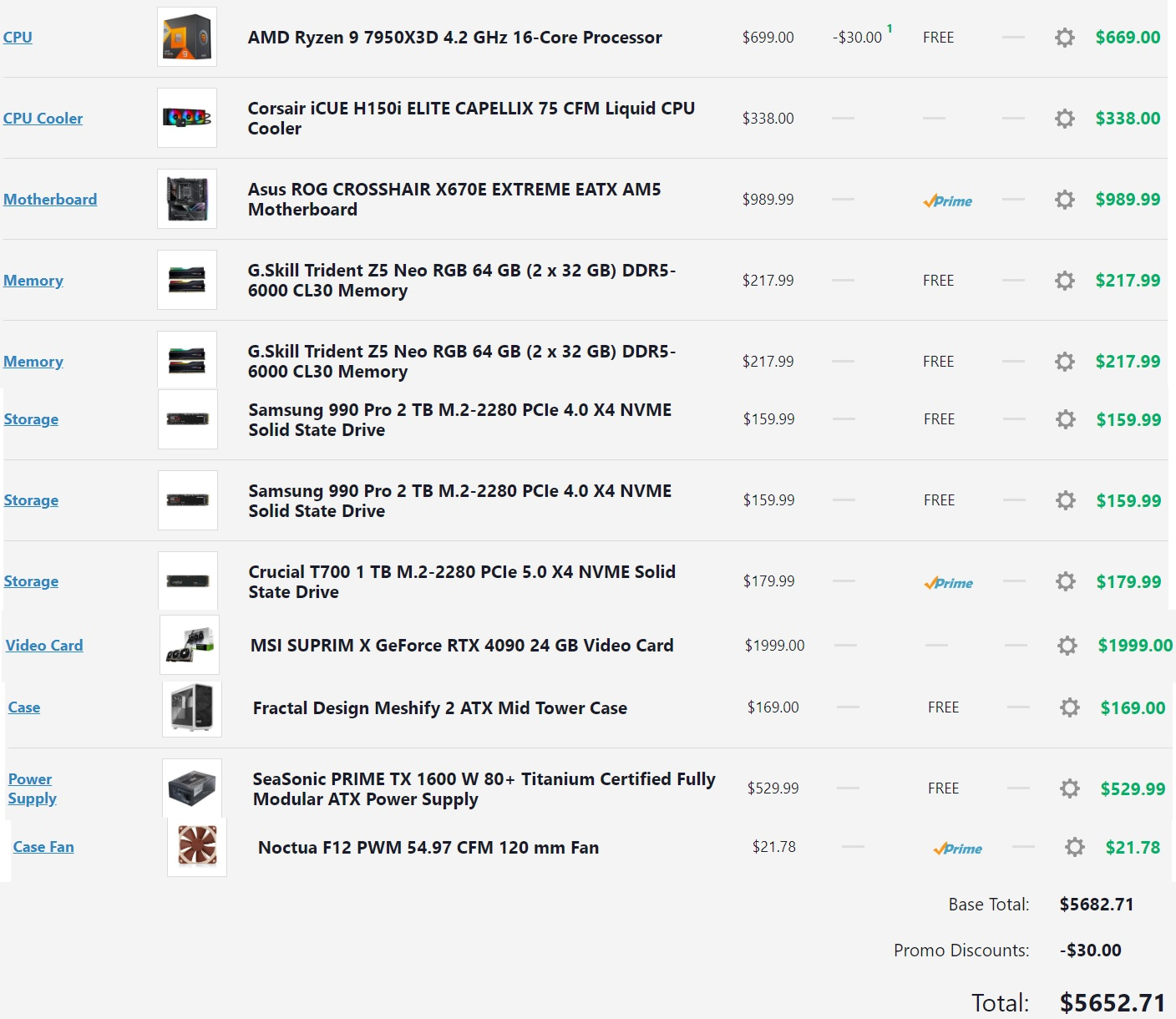Image resolution: width=1176 pixels, height=1019 pixels.
Task: Open Corsair iCUE H150i ELITE CAPELLIX product name
Action: tap(471, 119)
